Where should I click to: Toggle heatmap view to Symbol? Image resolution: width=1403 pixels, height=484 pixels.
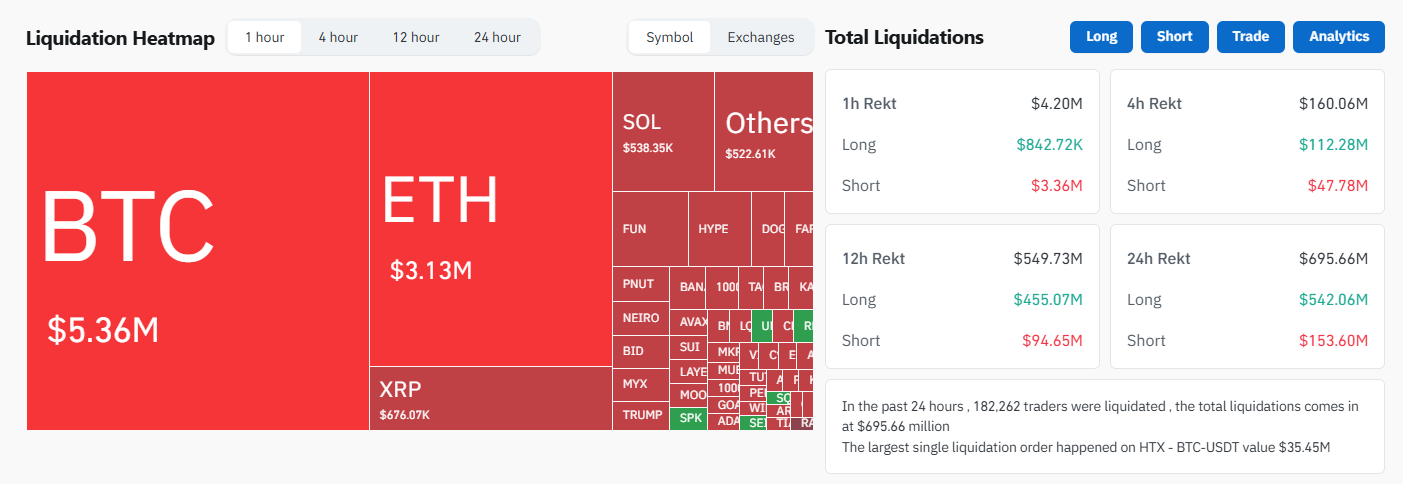tap(669, 37)
